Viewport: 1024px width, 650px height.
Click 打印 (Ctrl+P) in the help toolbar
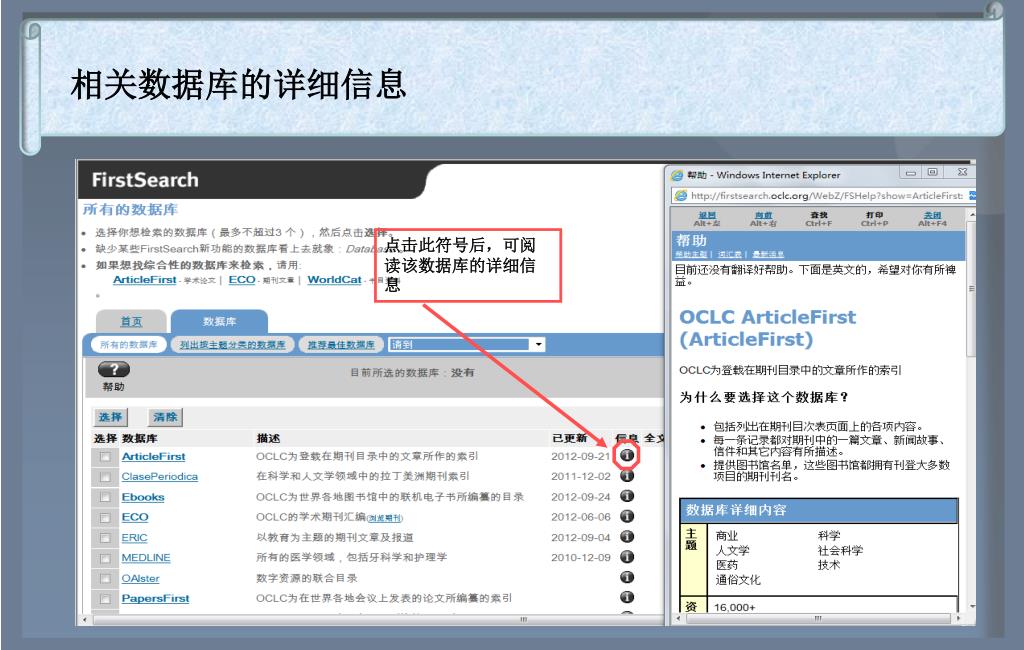(x=874, y=219)
